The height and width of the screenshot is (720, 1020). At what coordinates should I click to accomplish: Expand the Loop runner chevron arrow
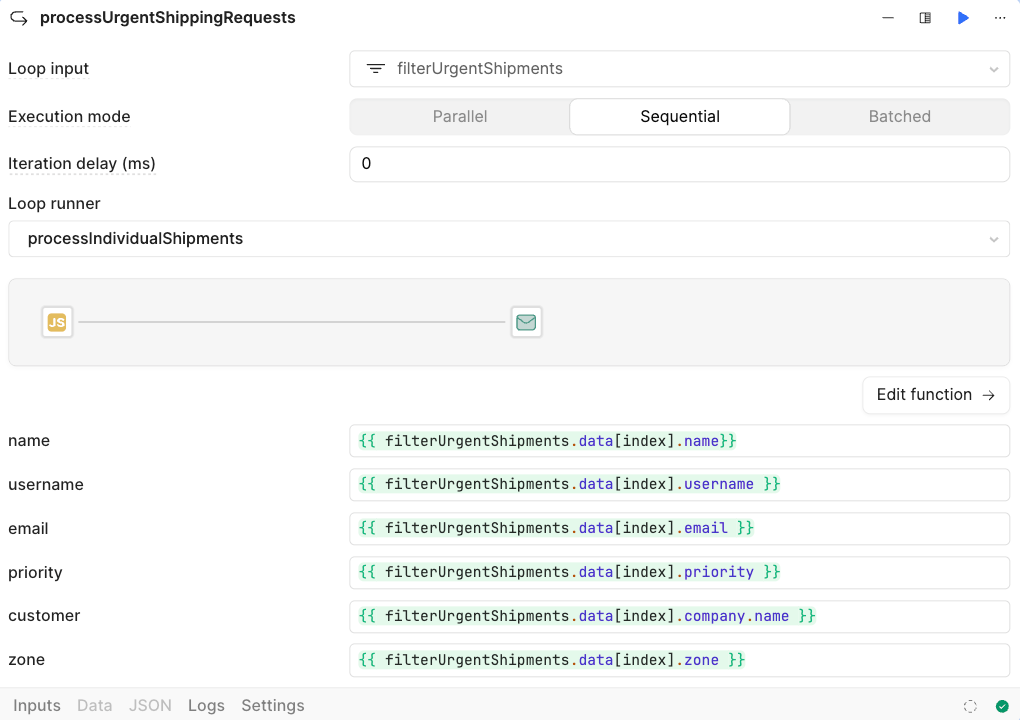[x=993, y=239]
